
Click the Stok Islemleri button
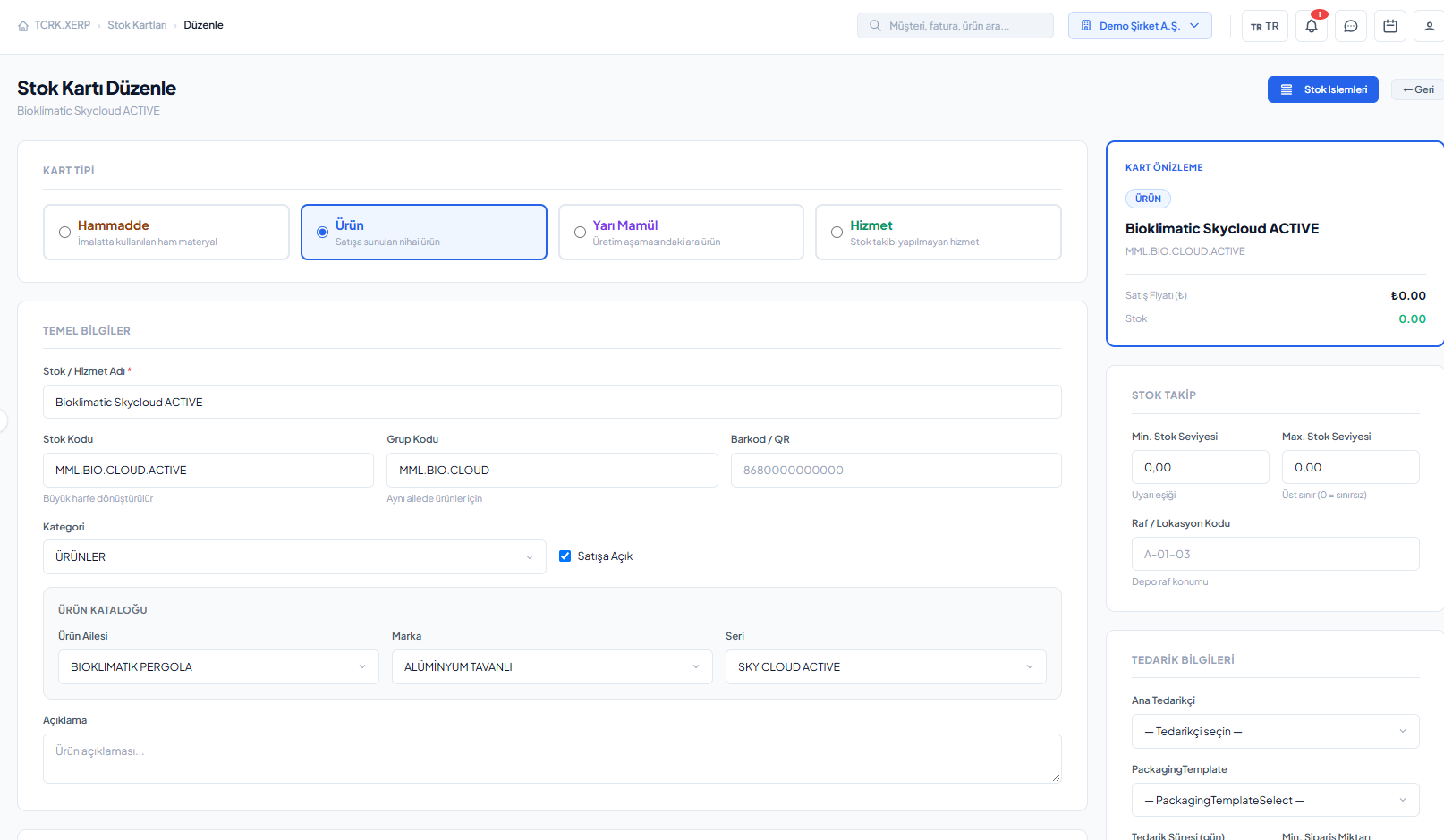coord(1323,89)
